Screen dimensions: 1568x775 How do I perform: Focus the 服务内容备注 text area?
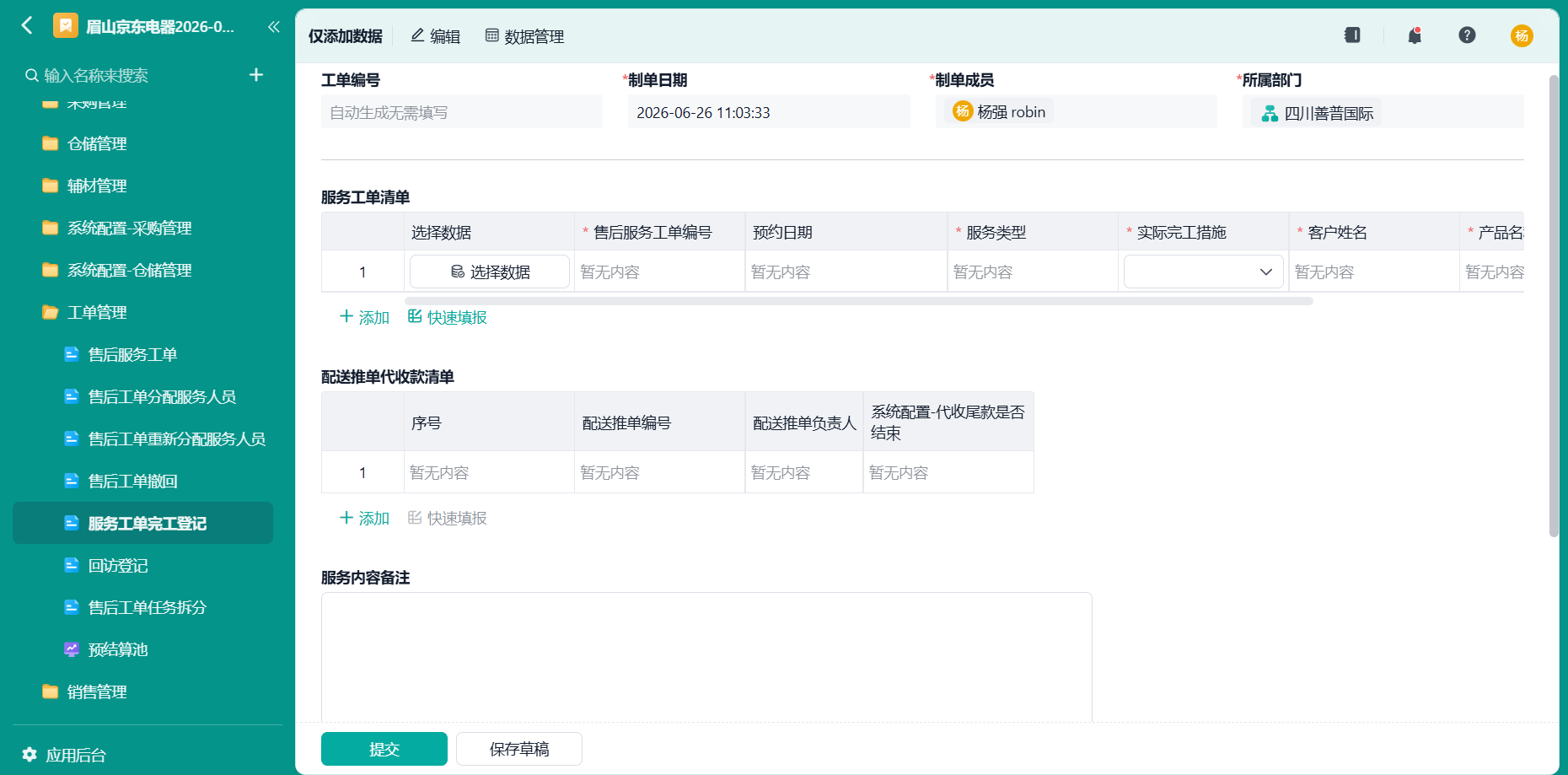(x=706, y=658)
